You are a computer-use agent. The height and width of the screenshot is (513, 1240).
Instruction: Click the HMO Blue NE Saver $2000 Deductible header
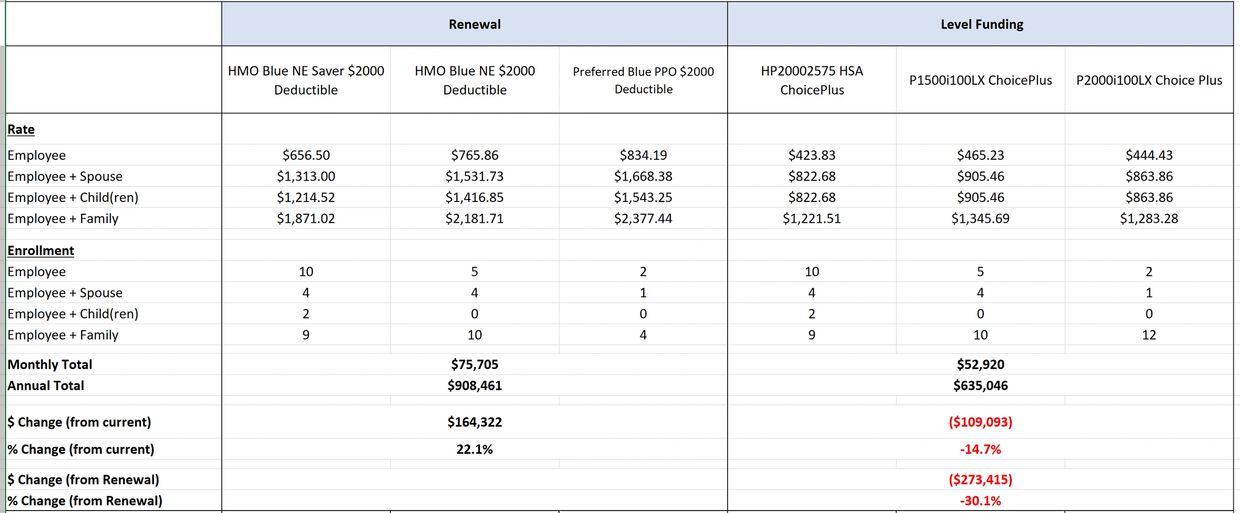(306, 80)
